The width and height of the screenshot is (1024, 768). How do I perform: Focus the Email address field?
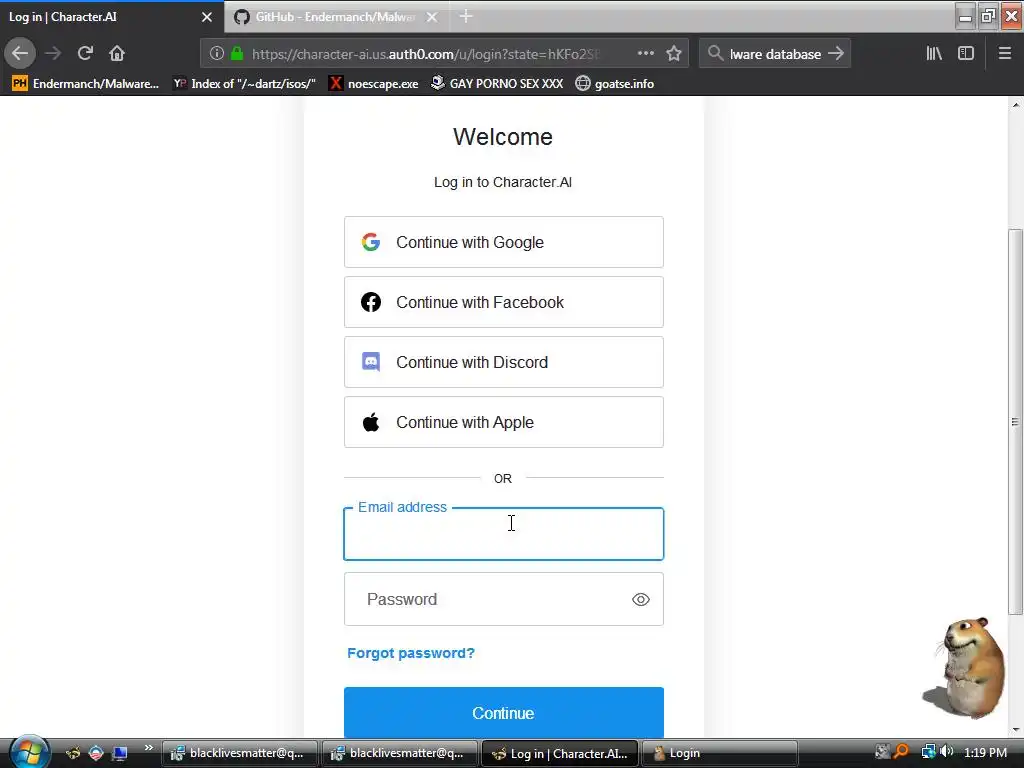tap(504, 534)
